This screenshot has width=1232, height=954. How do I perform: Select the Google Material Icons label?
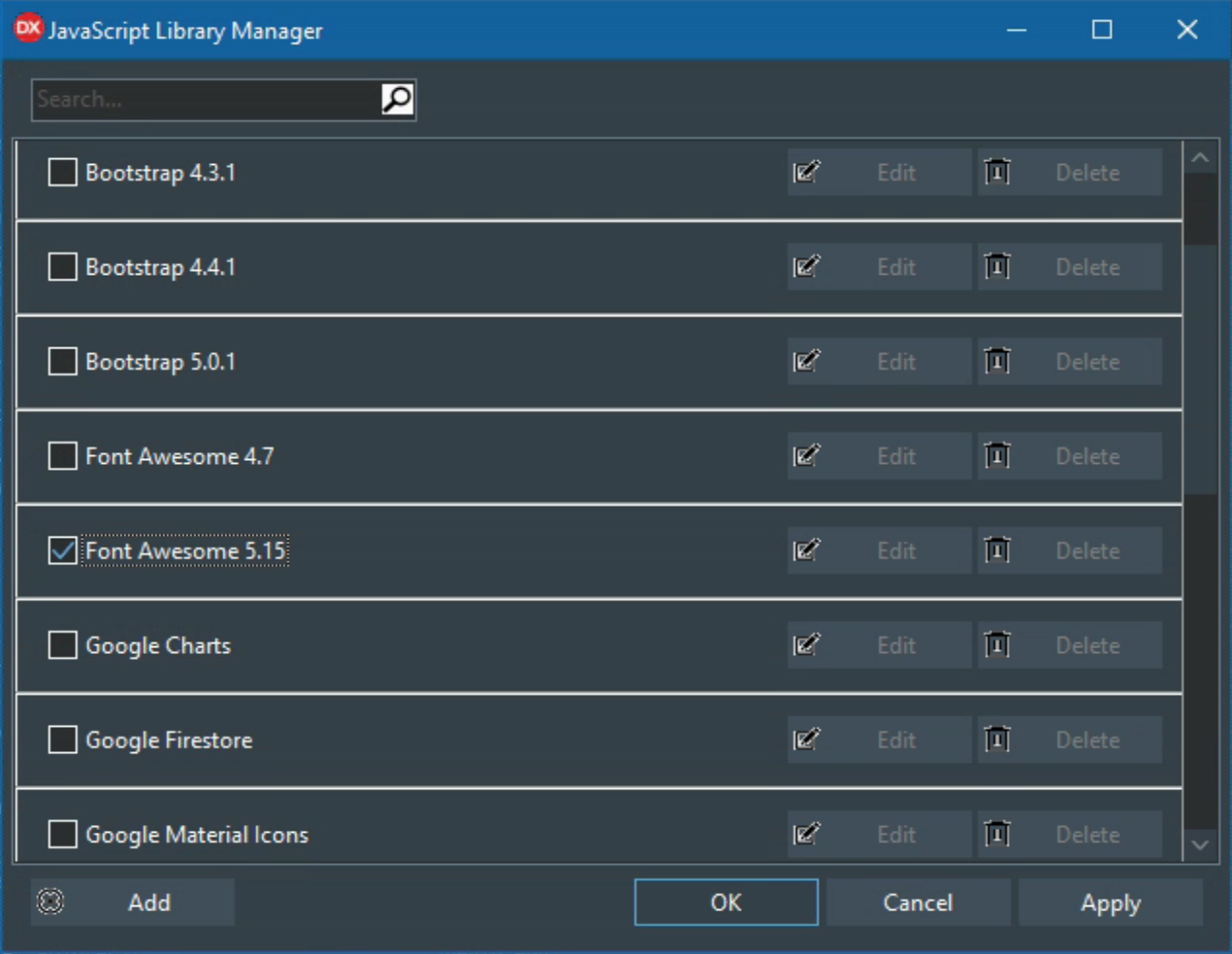(197, 835)
